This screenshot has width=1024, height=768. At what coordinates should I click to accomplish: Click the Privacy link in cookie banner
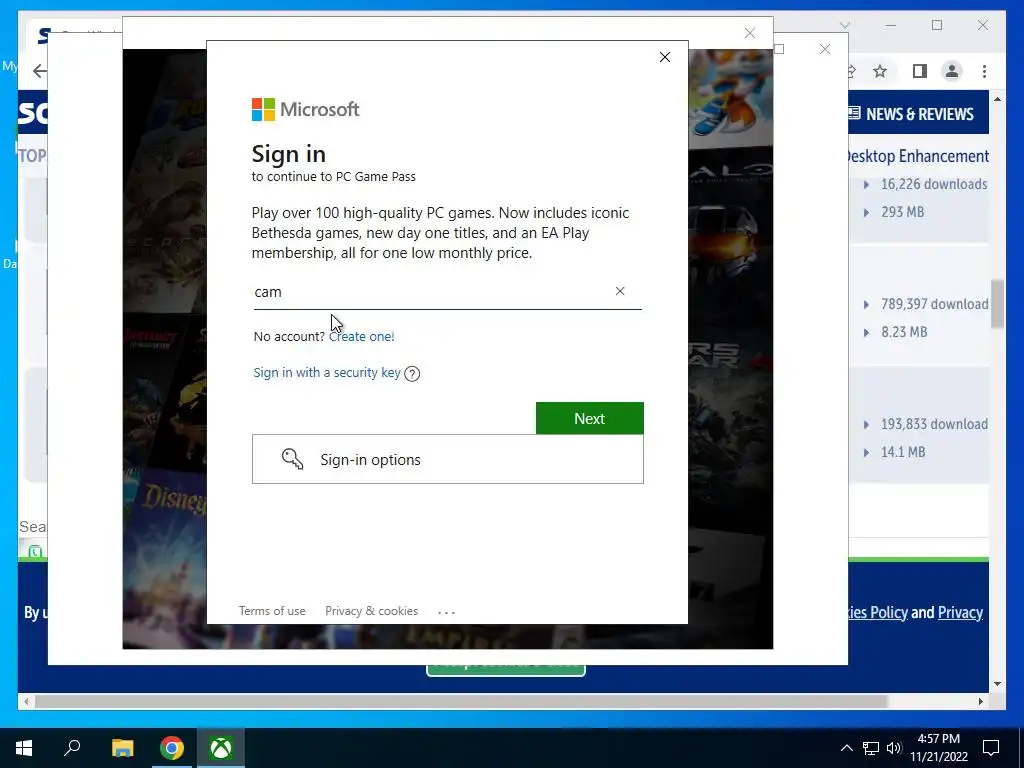(x=960, y=613)
